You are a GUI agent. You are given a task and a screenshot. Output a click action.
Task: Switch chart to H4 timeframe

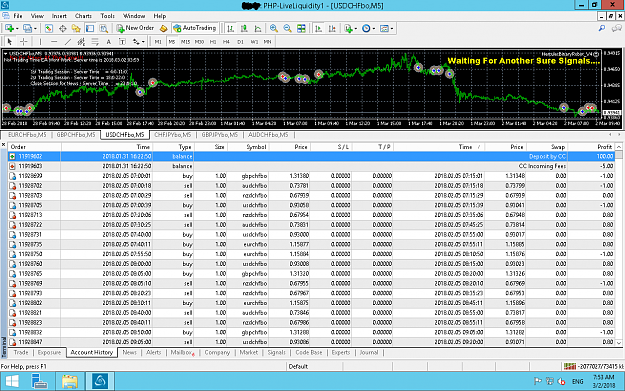pos(226,41)
